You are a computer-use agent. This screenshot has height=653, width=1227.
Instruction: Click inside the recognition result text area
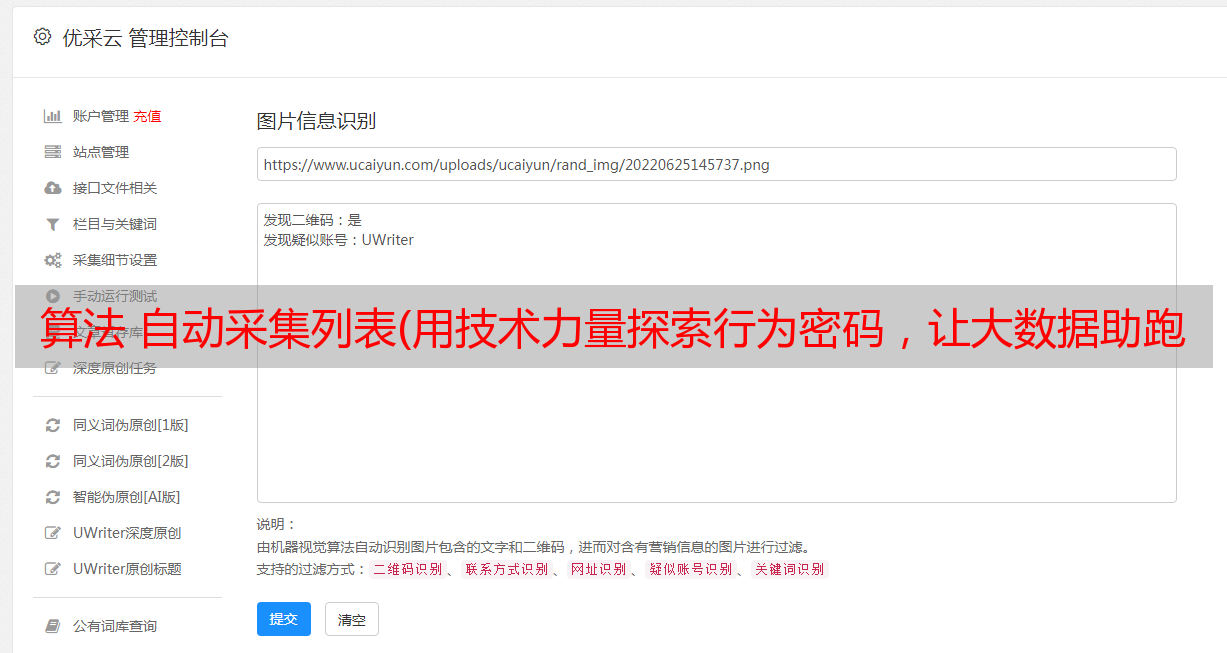tap(716, 353)
